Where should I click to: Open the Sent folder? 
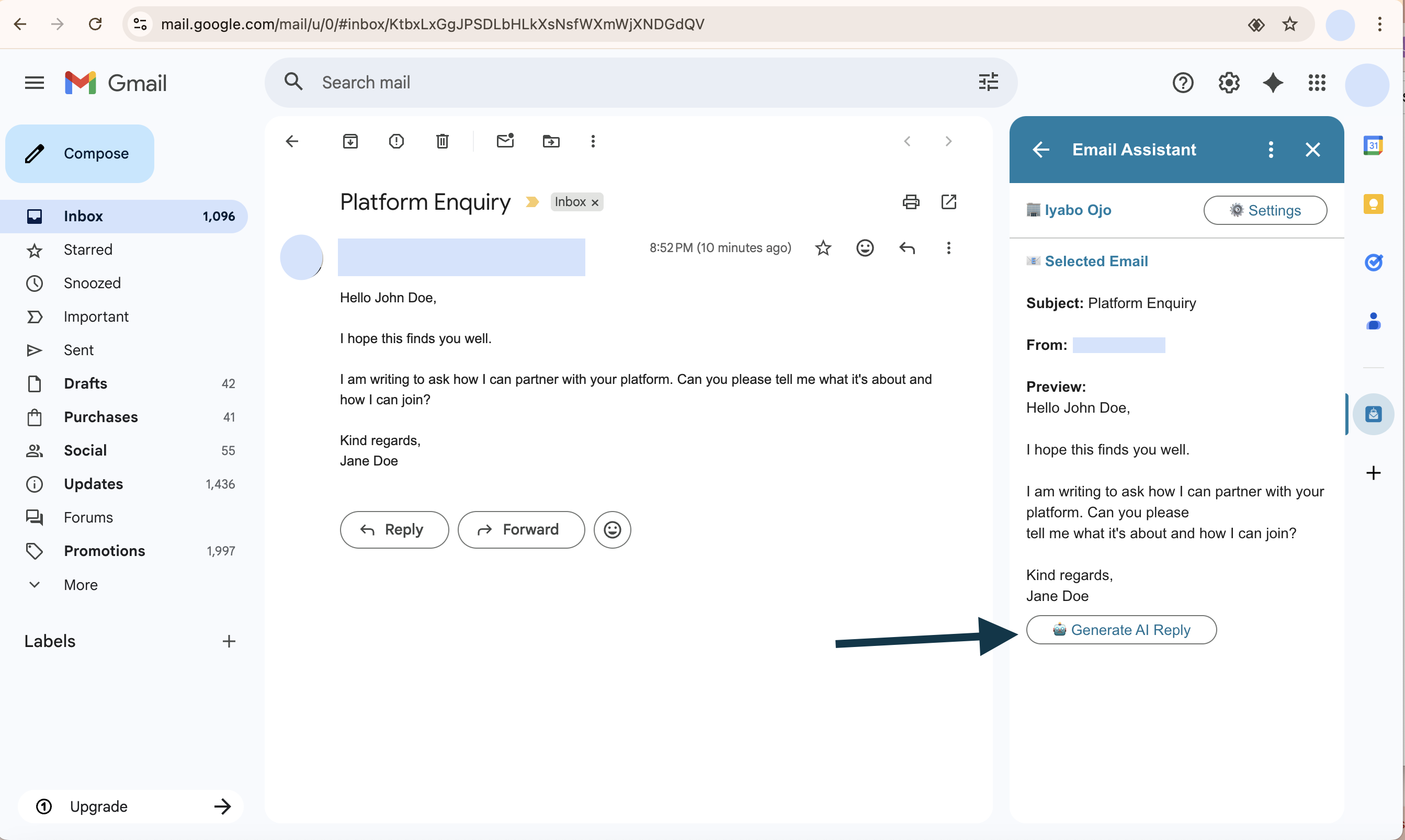[78, 350]
